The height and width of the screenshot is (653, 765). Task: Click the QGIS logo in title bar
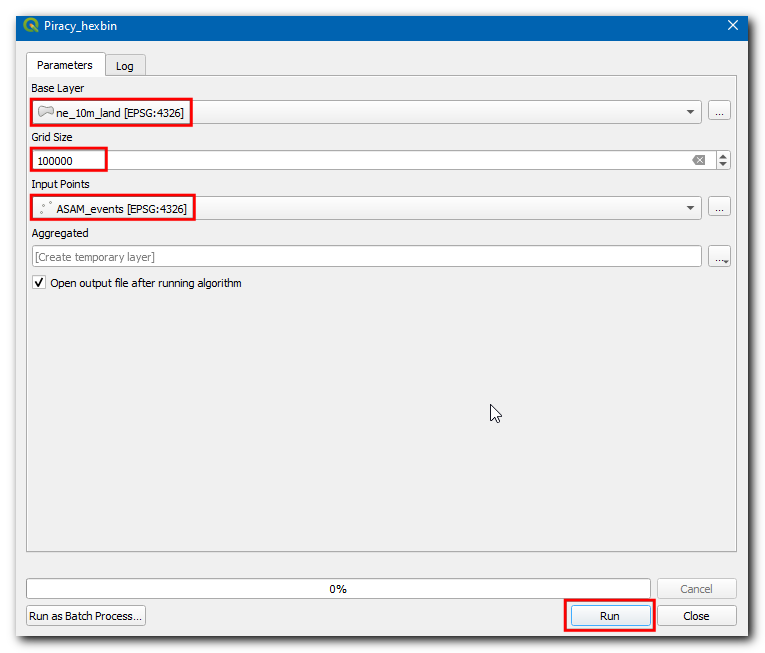pyautogui.click(x=31, y=25)
